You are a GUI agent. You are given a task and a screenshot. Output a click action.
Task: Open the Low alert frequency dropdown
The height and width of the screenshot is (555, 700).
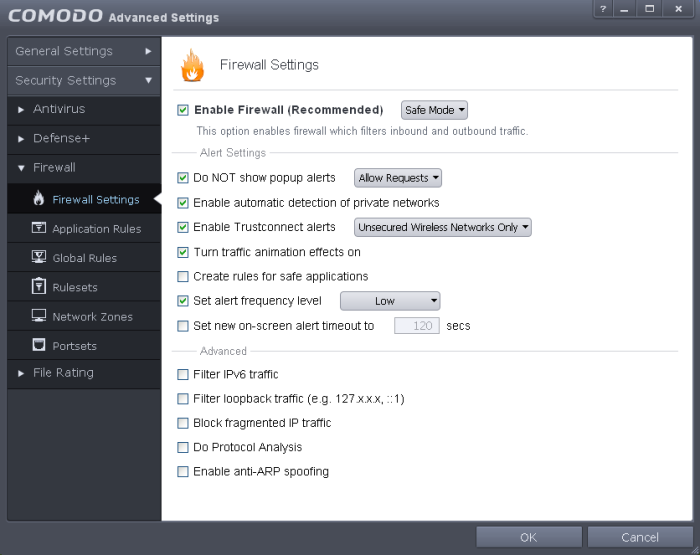click(x=390, y=301)
